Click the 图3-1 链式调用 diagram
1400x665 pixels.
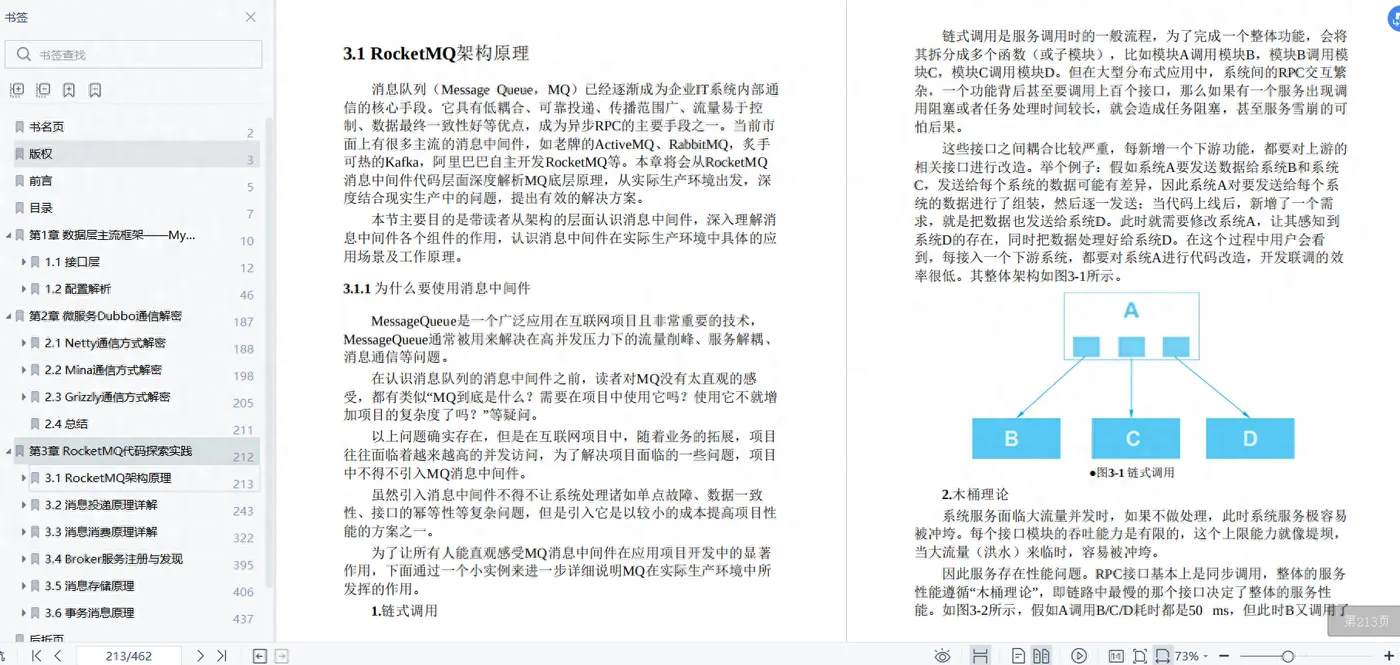(1131, 376)
